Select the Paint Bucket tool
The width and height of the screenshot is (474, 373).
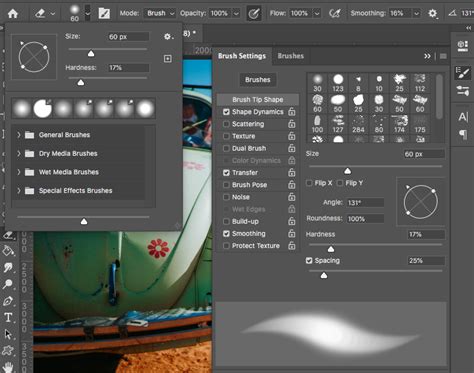[8, 251]
